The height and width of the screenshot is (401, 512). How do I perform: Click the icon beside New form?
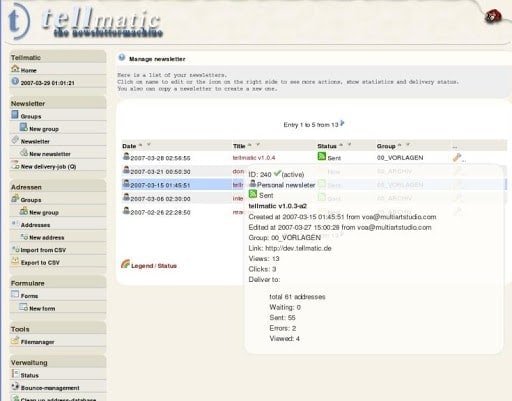tap(24, 307)
